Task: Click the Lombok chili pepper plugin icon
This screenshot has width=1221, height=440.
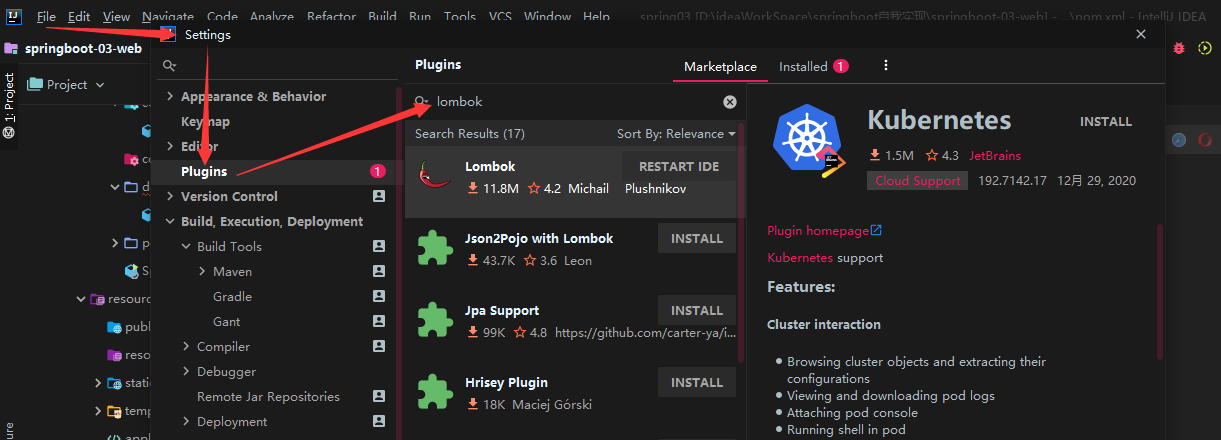Action: (435, 177)
